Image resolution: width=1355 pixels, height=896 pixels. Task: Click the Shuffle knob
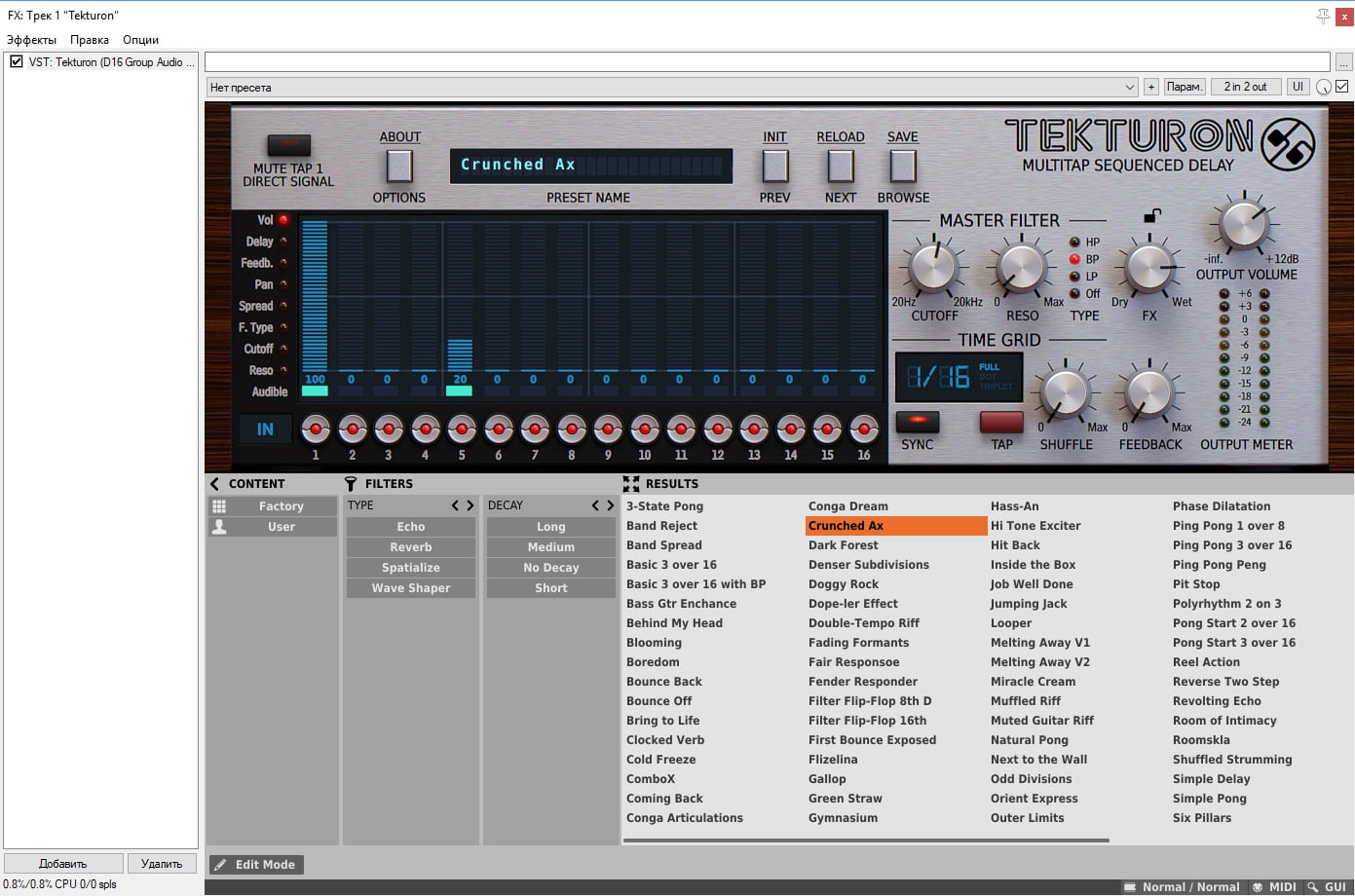tap(1066, 392)
